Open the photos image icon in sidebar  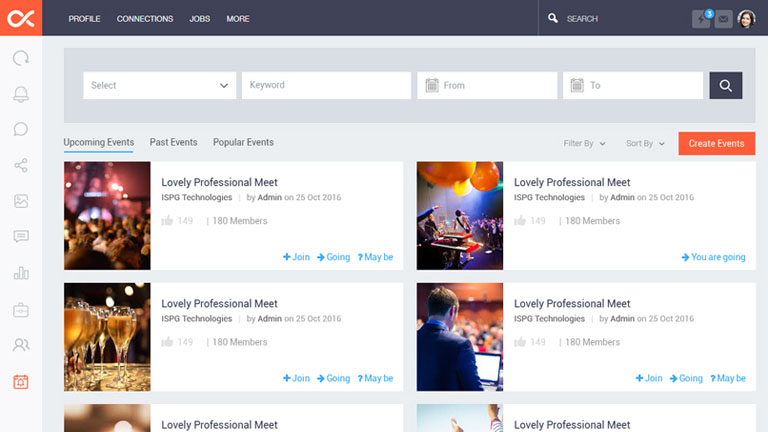point(21,201)
